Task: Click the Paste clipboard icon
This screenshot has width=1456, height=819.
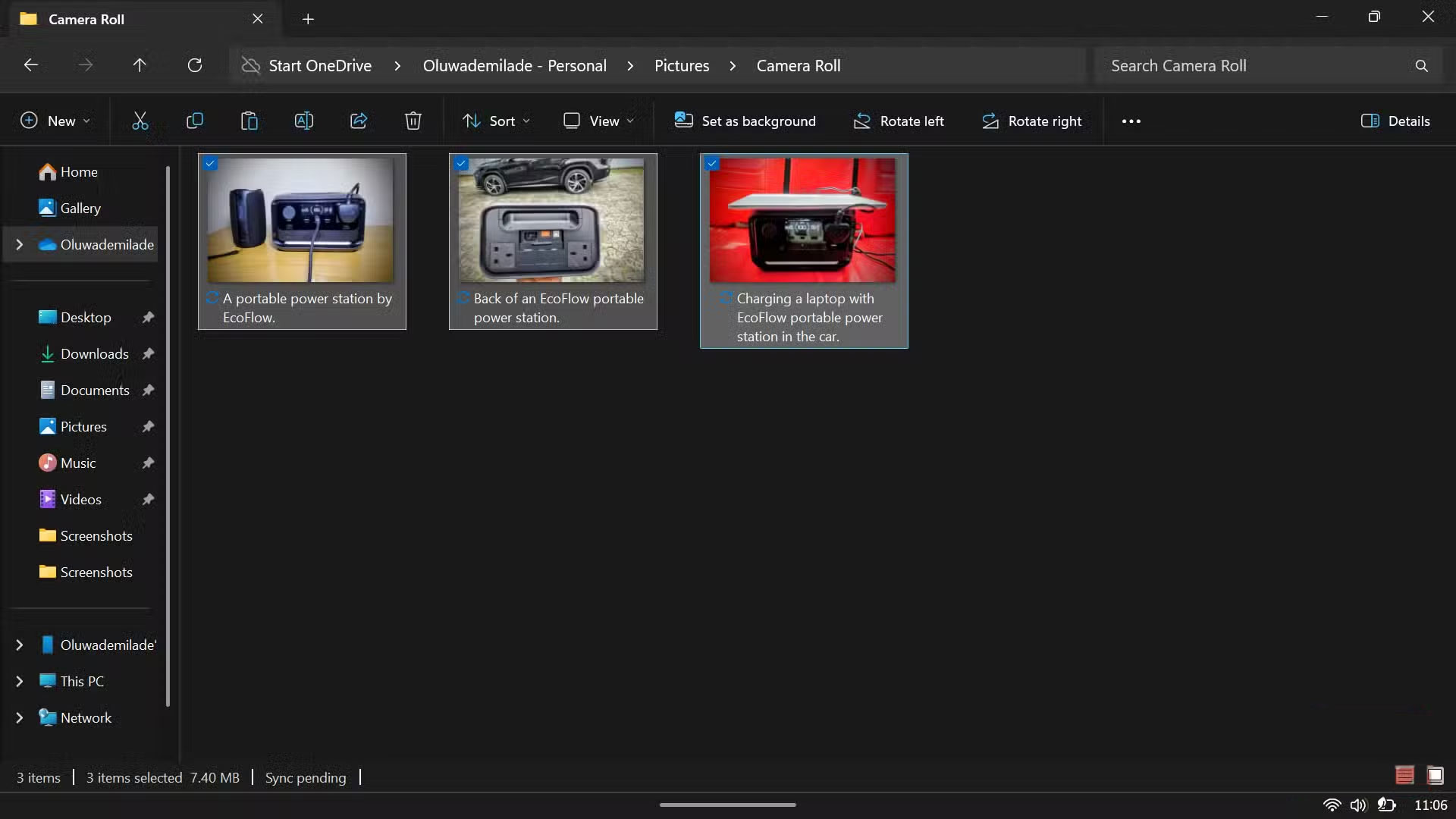Action: pyautogui.click(x=249, y=121)
